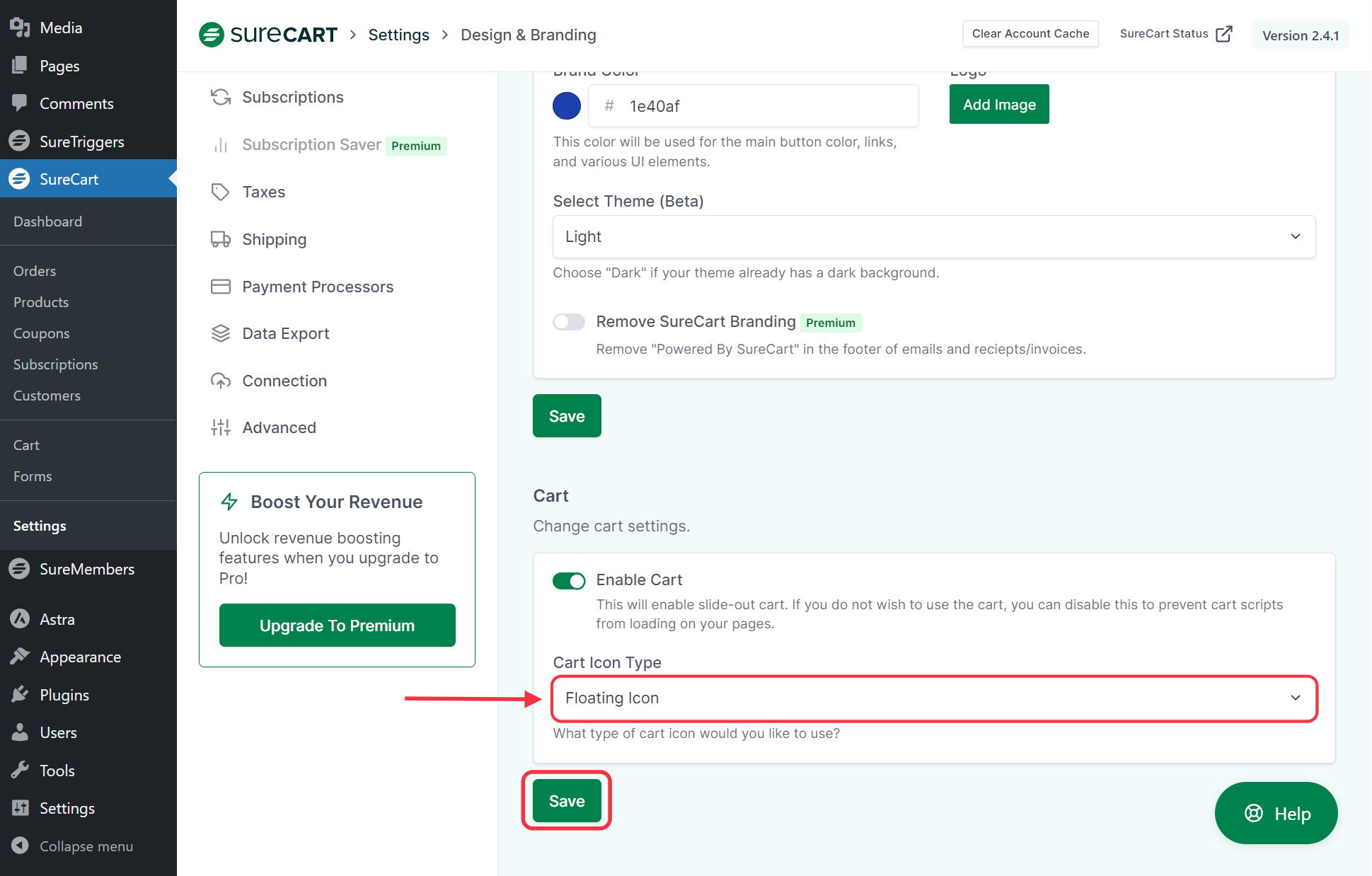Open Appearance in the admin sidebar

tap(79, 657)
